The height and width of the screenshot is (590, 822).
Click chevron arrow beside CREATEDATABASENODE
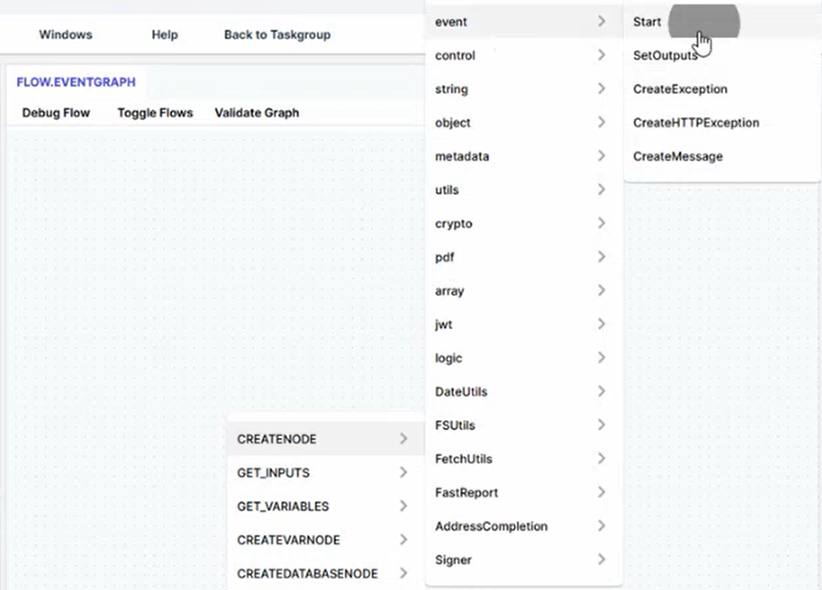403,573
